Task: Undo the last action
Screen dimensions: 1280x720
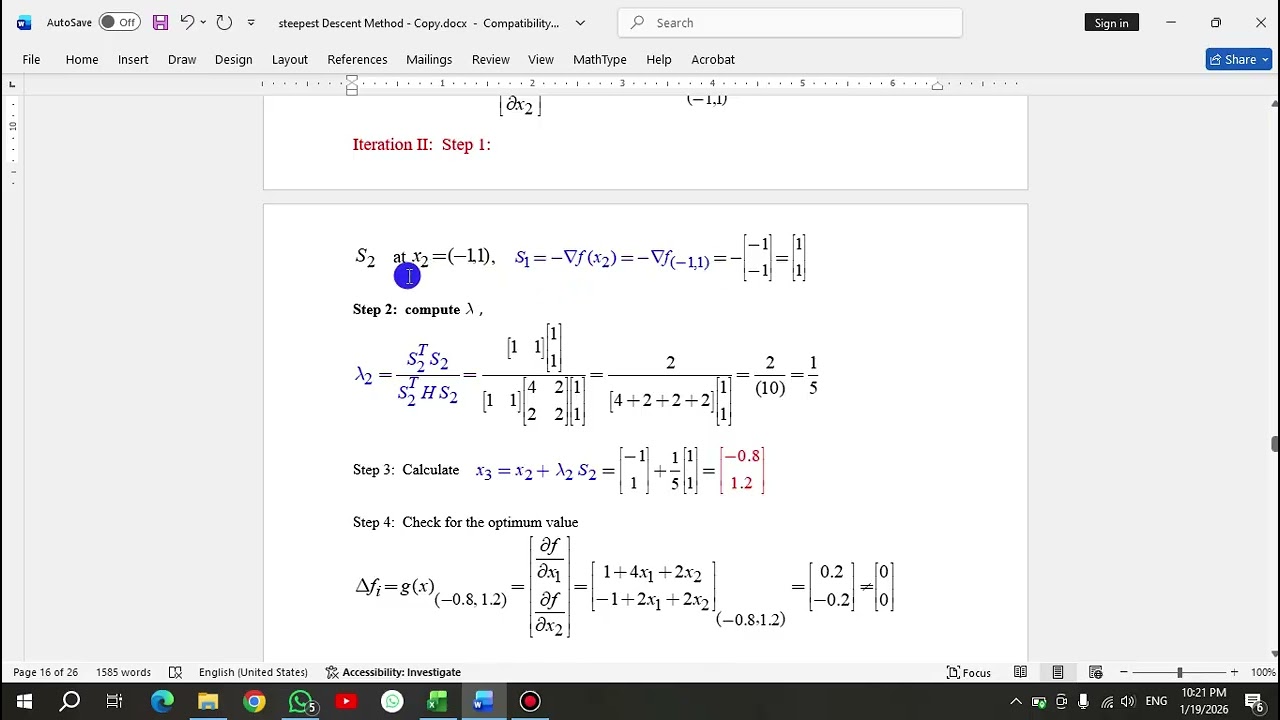Action: pos(187,22)
